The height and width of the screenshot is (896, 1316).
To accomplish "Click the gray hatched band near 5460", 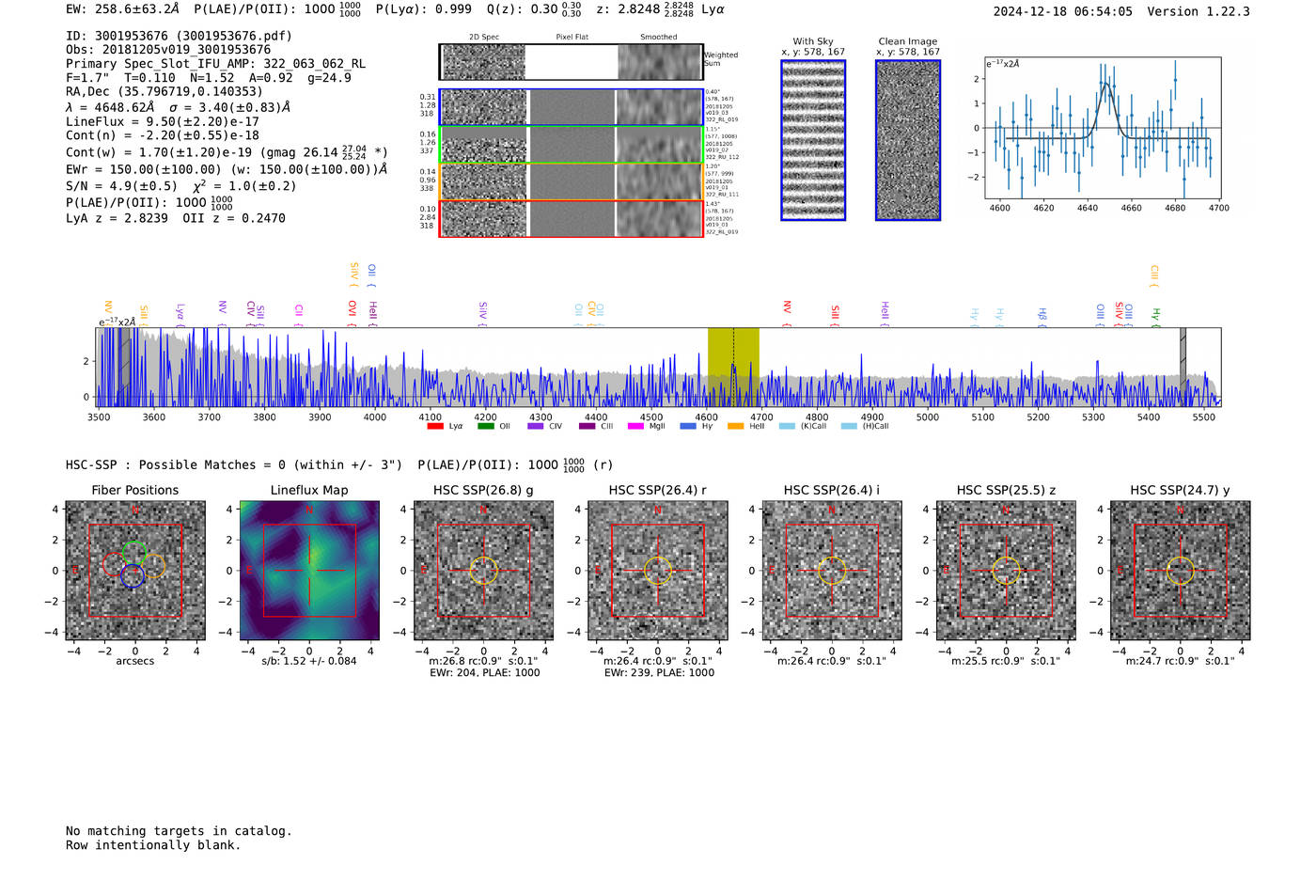I will coord(1183,367).
